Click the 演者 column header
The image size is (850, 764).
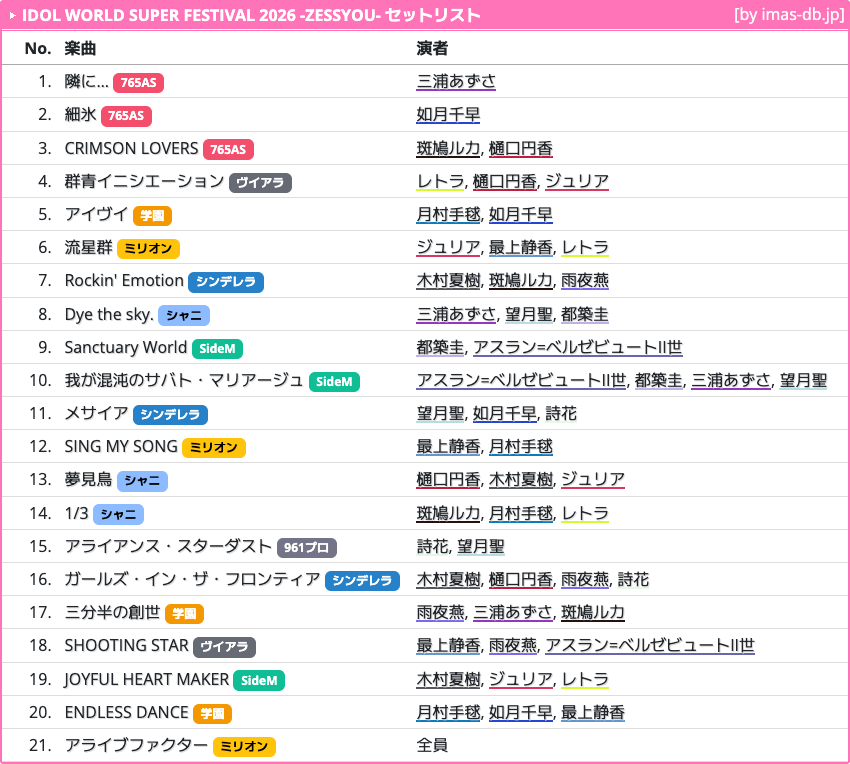coord(432,48)
